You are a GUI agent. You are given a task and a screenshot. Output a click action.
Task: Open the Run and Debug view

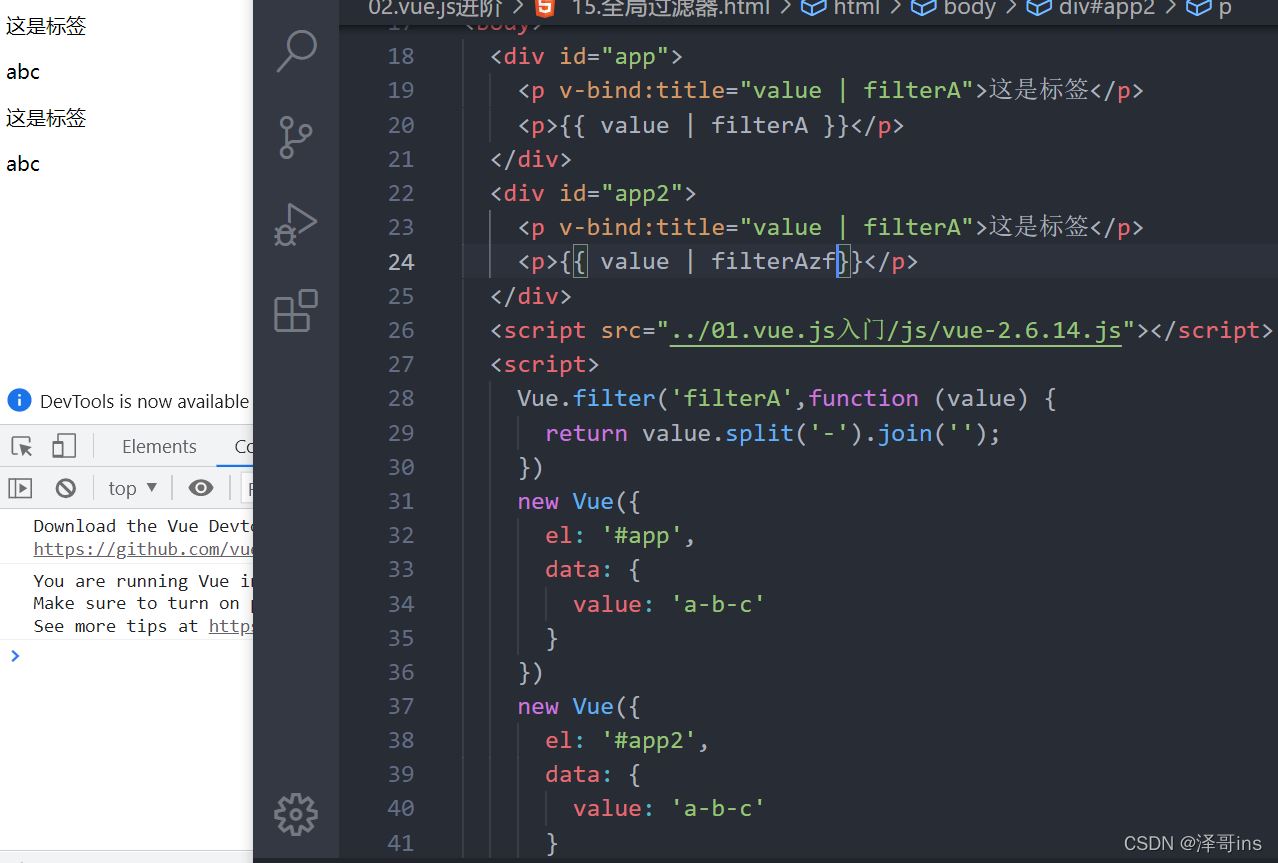click(296, 225)
